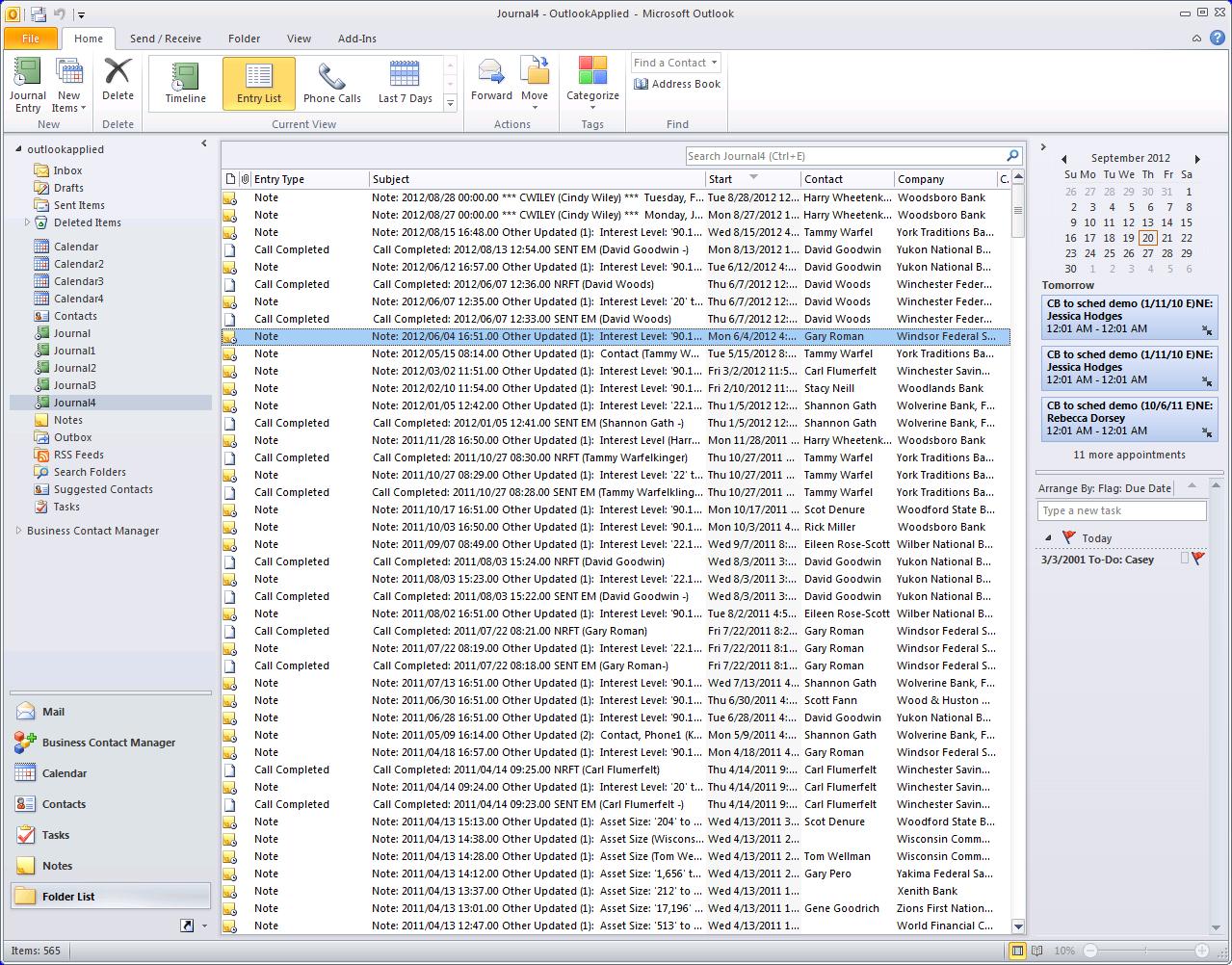The width and height of the screenshot is (1232, 965).
Task: Choose the Last 7 Days view
Action: pyautogui.click(x=405, y=83)
